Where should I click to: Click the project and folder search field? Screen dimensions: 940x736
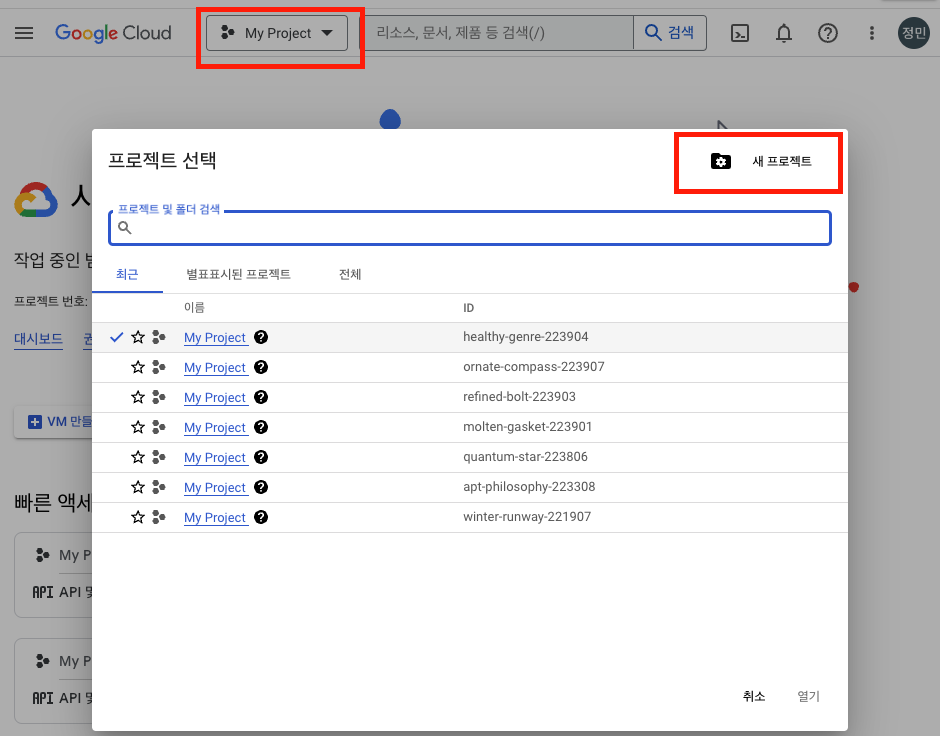click(470, 228)
